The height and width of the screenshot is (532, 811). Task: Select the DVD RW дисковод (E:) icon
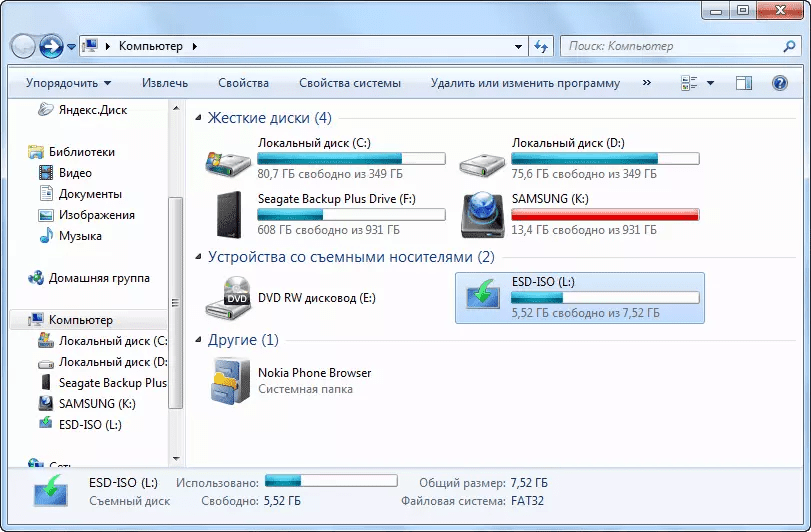coord(228,298)
